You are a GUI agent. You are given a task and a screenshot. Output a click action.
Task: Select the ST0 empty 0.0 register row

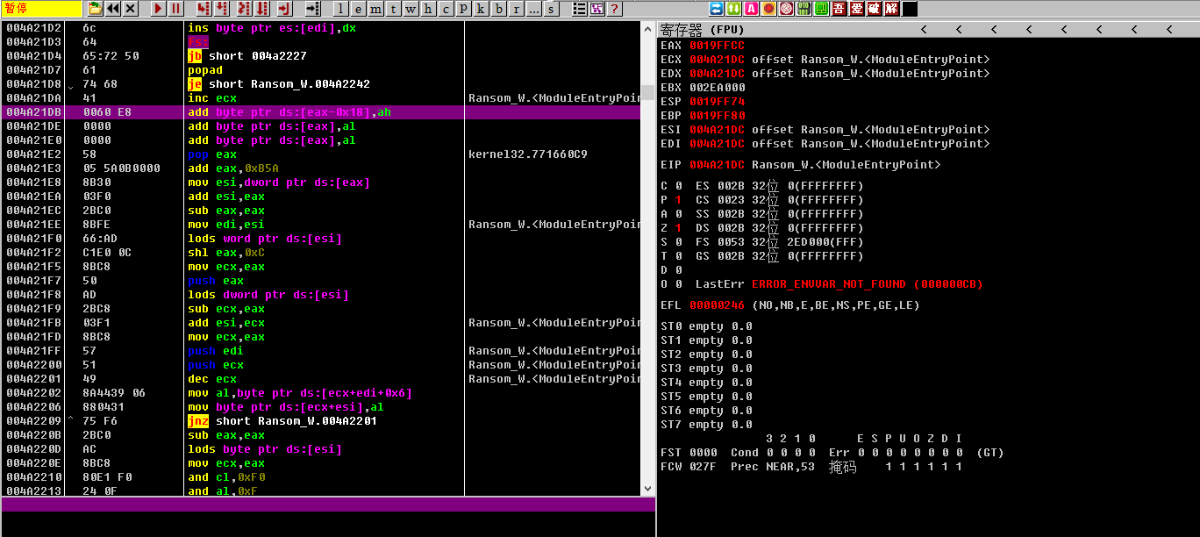[x=707, y=326]
